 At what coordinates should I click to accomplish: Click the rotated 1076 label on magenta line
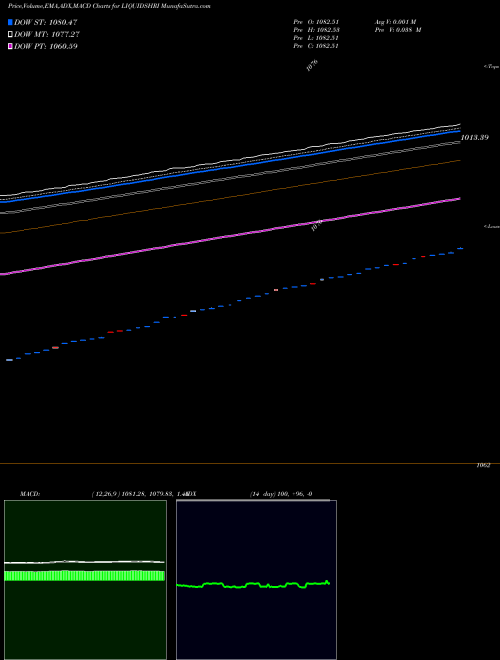[316, 226]
